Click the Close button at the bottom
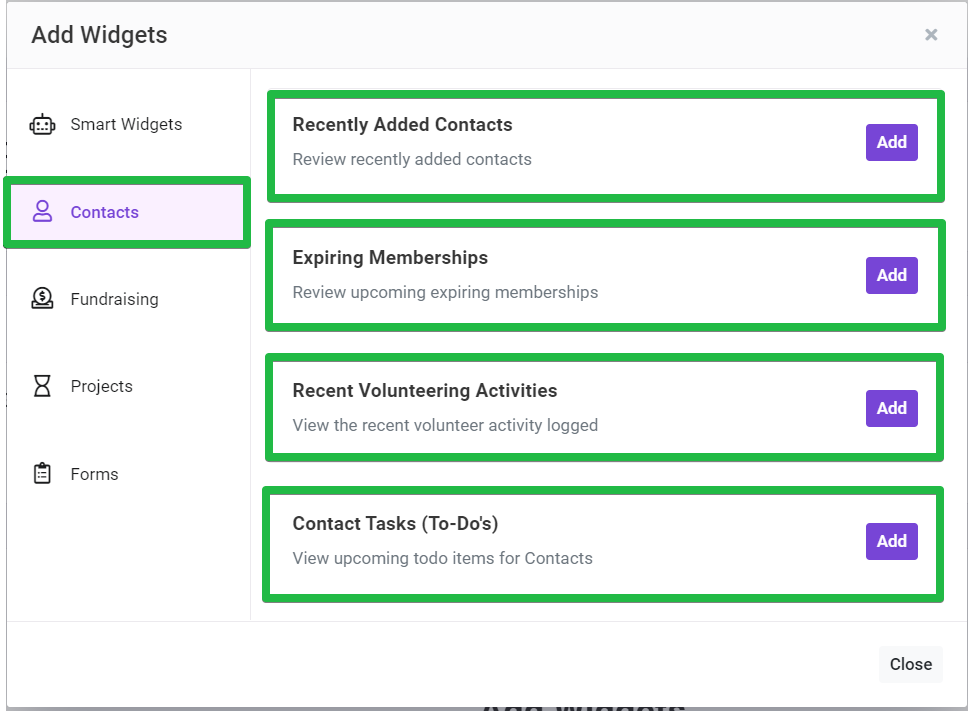This screenshot has width=968, height=711. pyautogui.click(x=911, y=664)
